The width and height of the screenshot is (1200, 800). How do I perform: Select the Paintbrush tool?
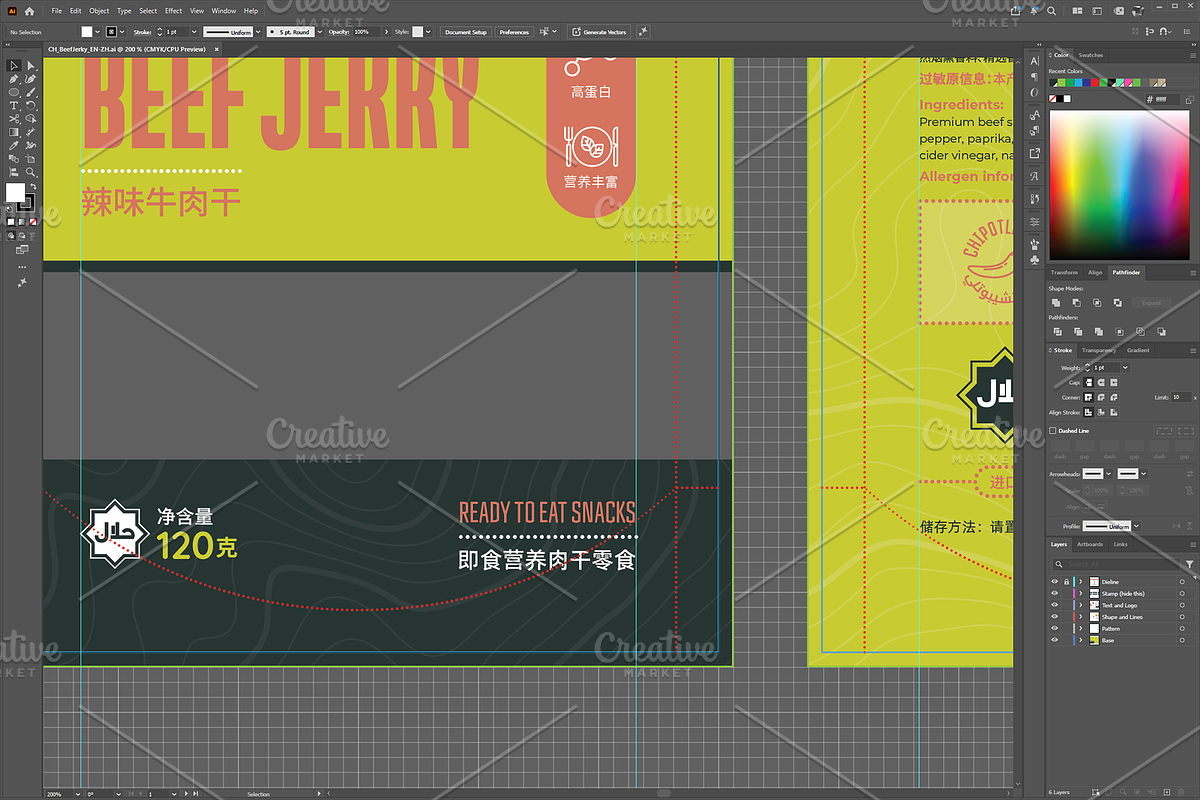(x=31, y=92)
